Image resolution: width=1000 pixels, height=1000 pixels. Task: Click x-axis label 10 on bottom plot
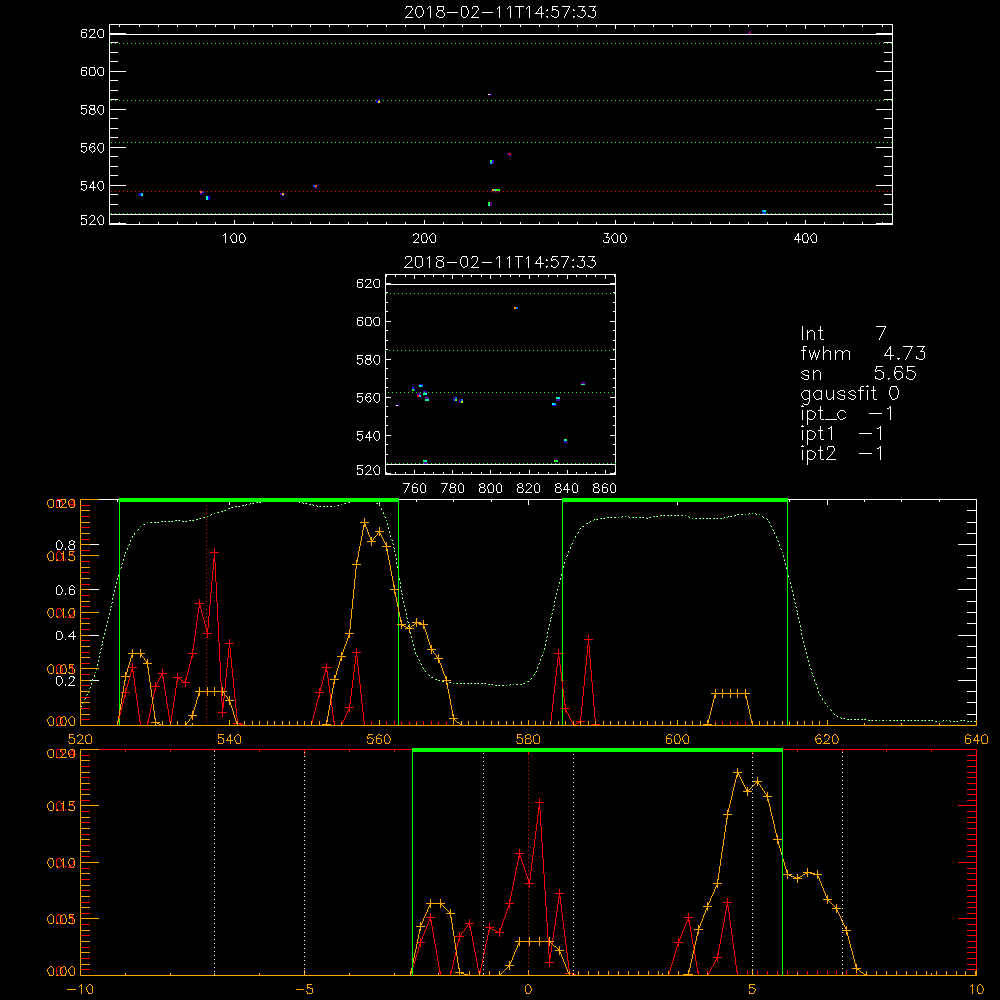pyautogui.click(x=976, y=989)
